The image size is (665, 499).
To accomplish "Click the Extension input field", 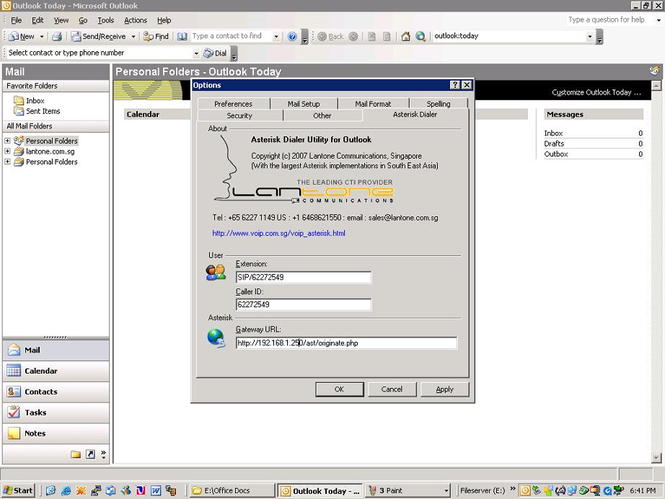I will [x=304, y=277].
